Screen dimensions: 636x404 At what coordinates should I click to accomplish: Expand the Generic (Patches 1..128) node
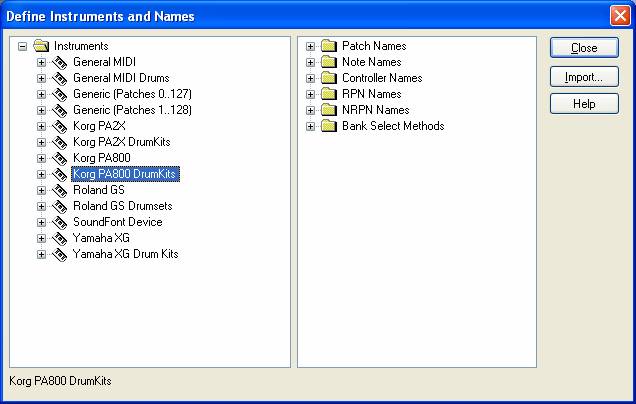[41, 110]
